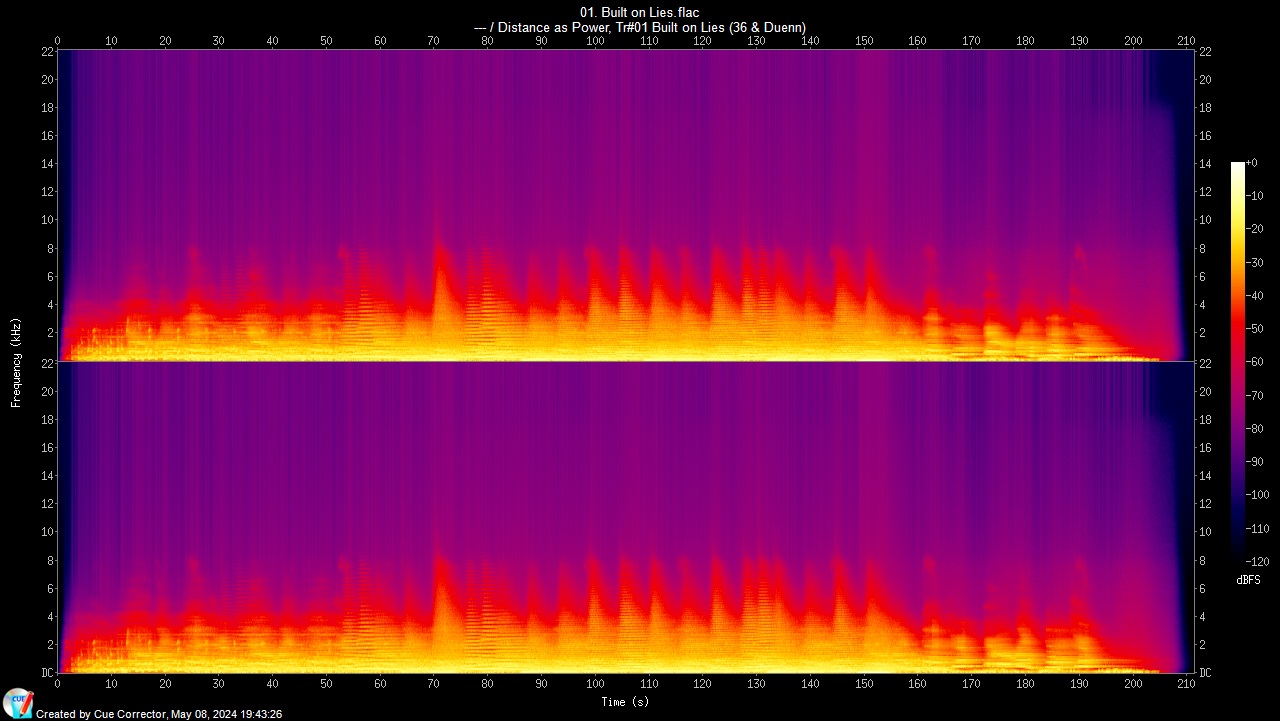Click 14 kHz tick on upper-right frequency axis
The height and width of the screenshot is (721, 1280).
pyautogui.click(x=1205, y=164)
